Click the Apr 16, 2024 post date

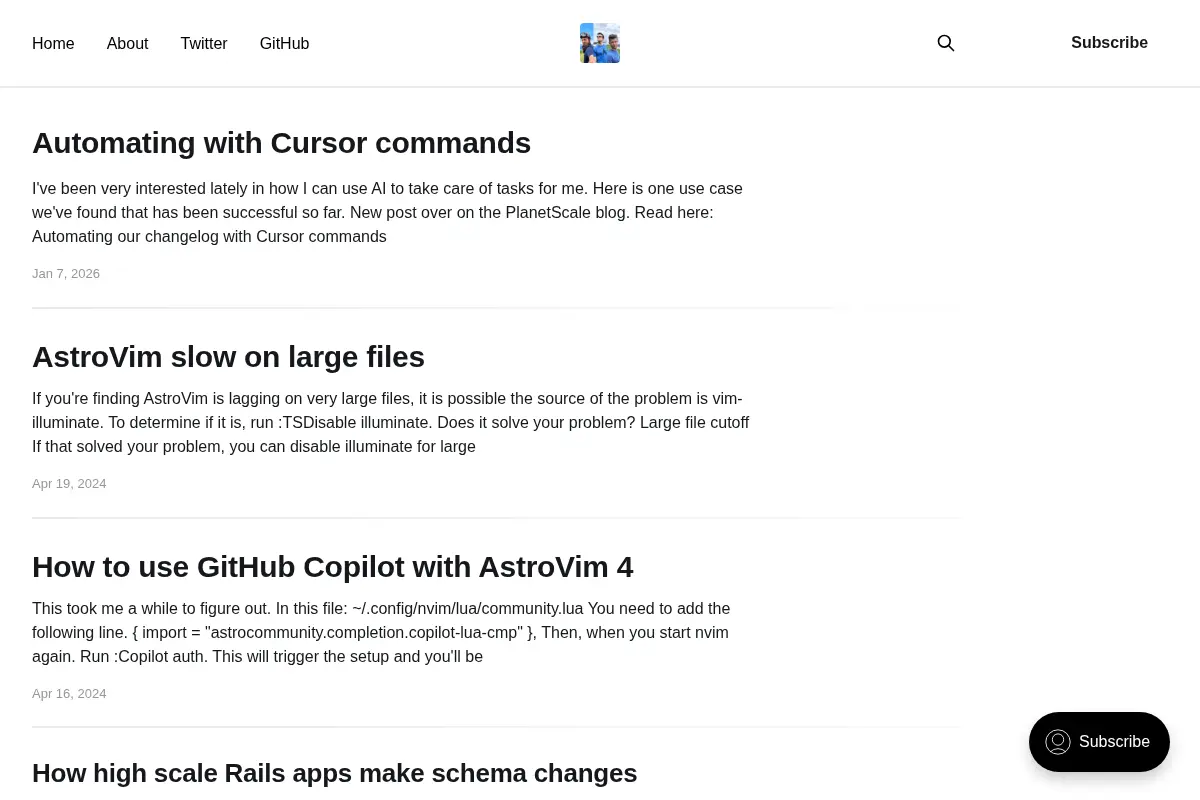pos(69,694)
